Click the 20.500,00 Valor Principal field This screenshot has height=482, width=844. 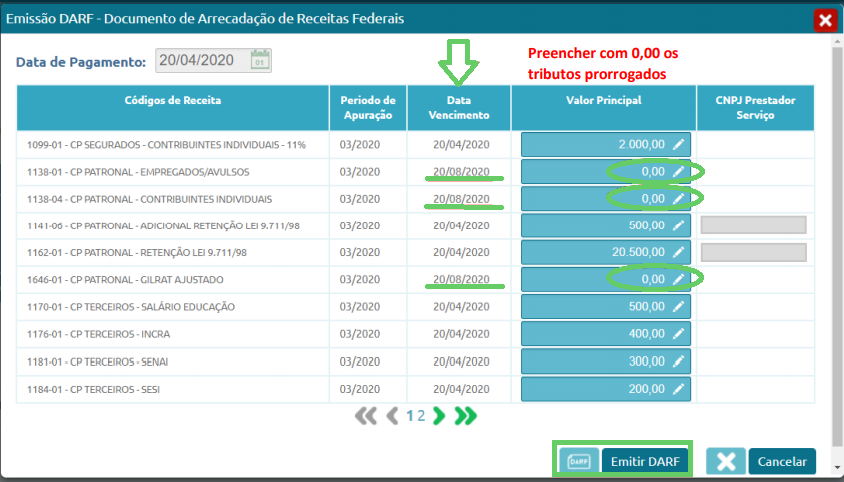[606, 252]
